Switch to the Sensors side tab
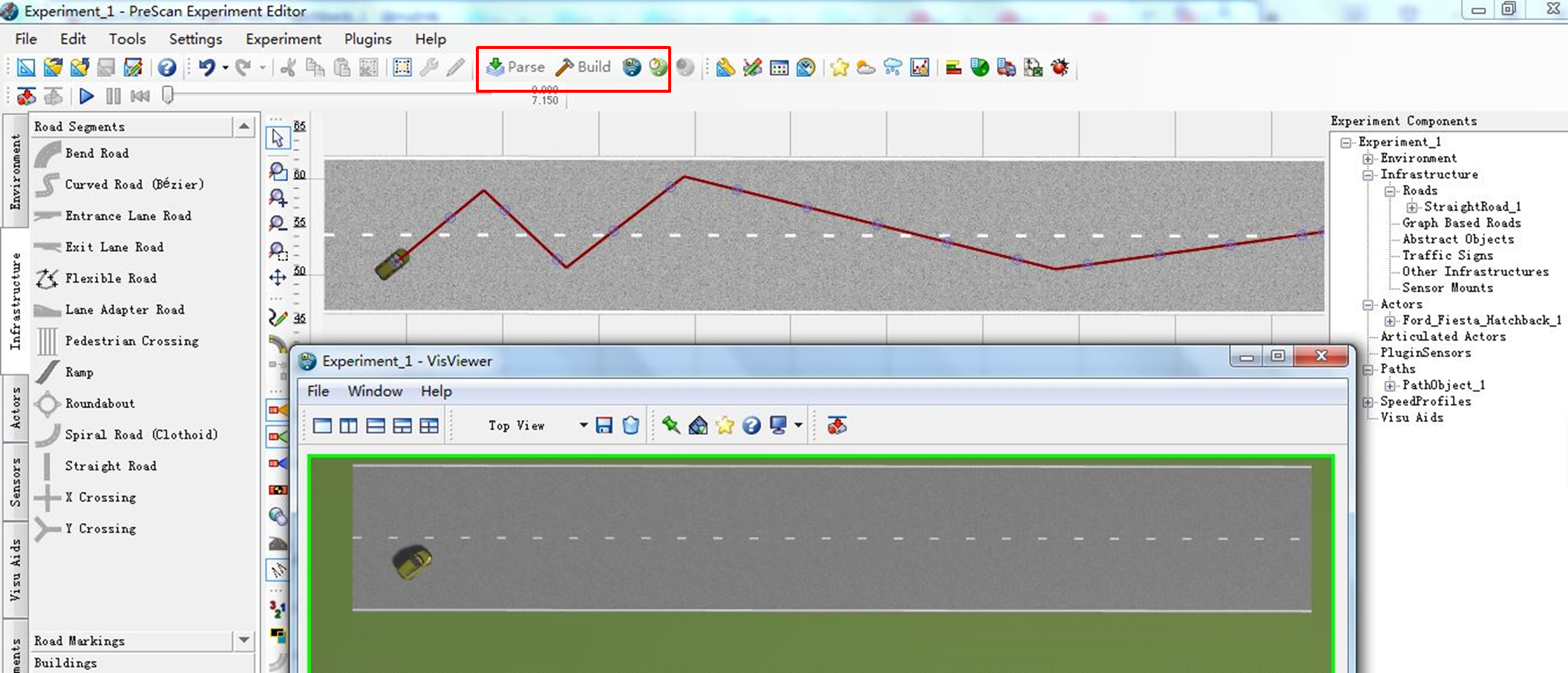Image resolution: width=1568 pixels, height=673 pixels. click(x=16, y=482)
